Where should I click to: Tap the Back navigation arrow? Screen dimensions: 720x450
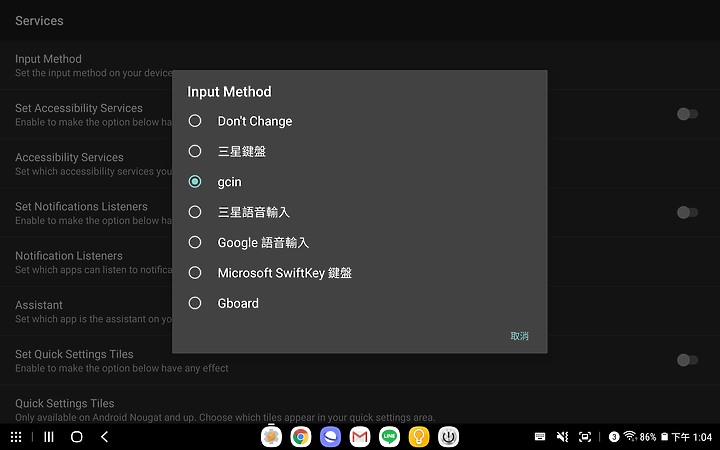[105, 437]
